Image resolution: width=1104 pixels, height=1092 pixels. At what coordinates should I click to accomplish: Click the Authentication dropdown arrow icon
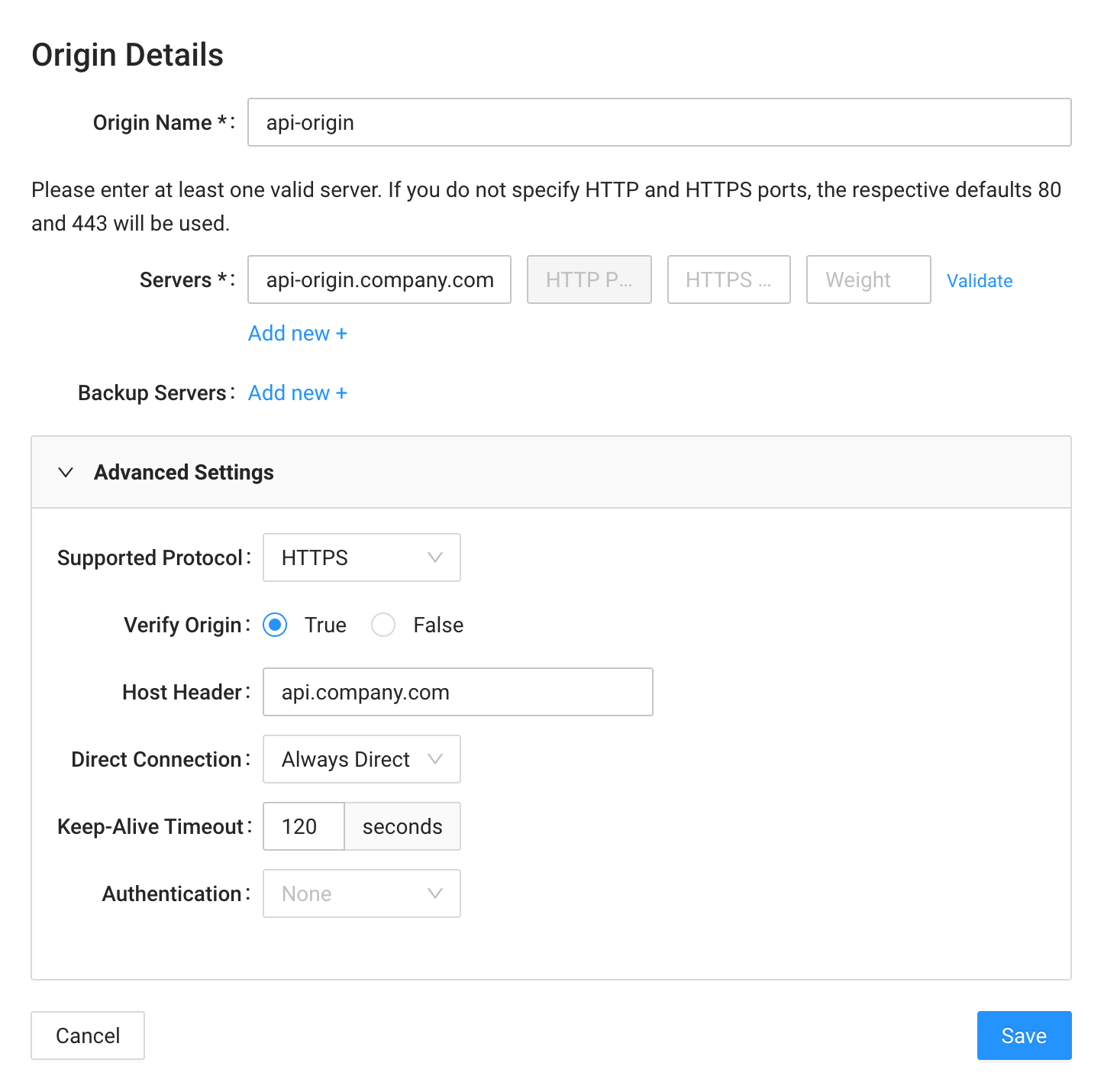point(435,893)
